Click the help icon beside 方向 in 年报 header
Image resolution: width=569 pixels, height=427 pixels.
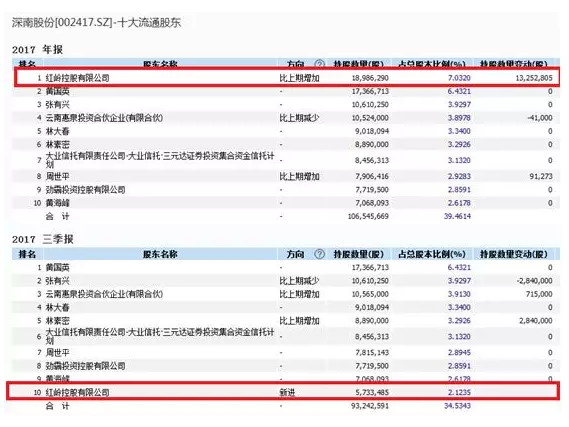click(319, 64)
